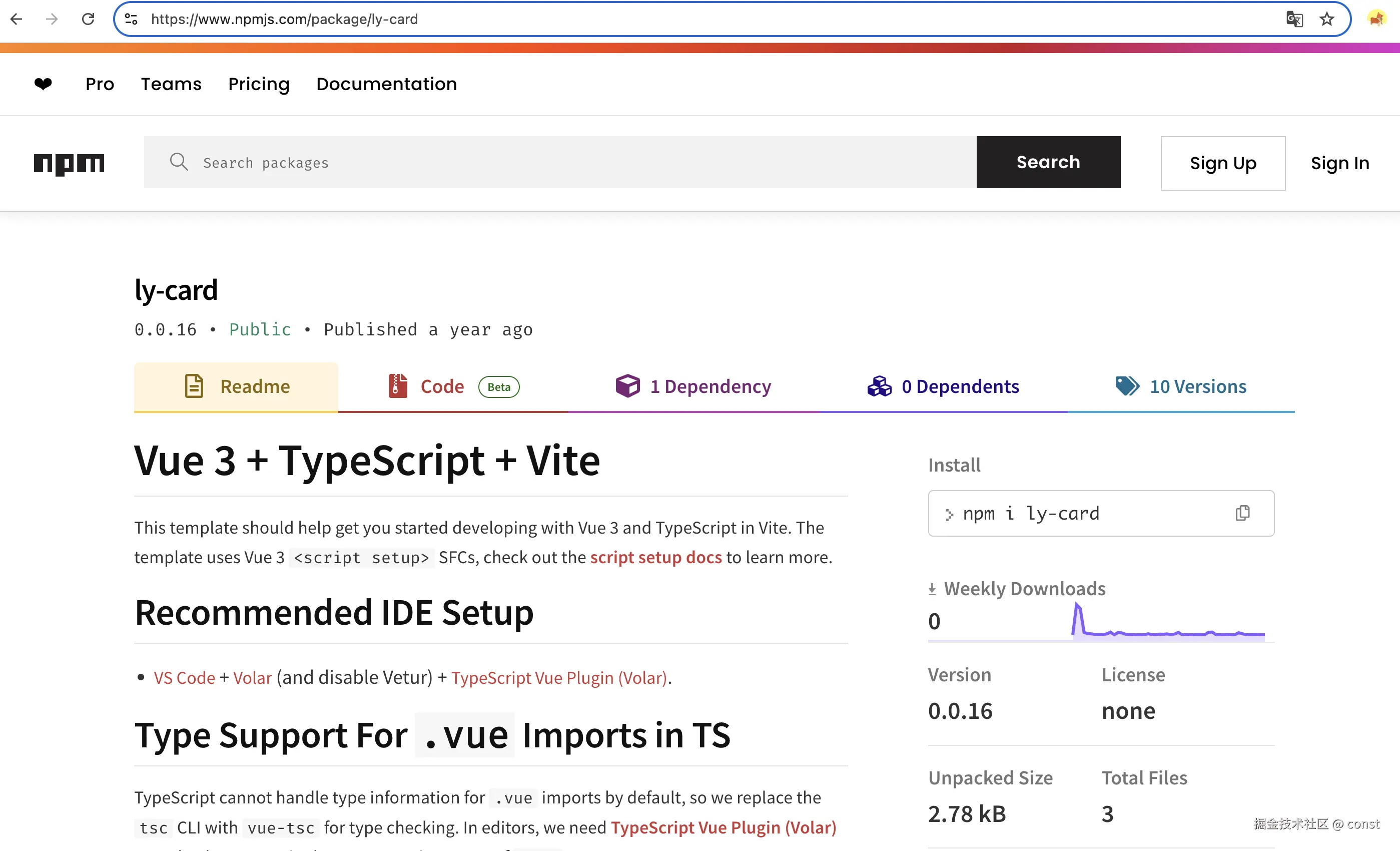This screenshot has height=851, width=1400.
Task: Click the site information icon in address bar
Action: pos(131,20)
